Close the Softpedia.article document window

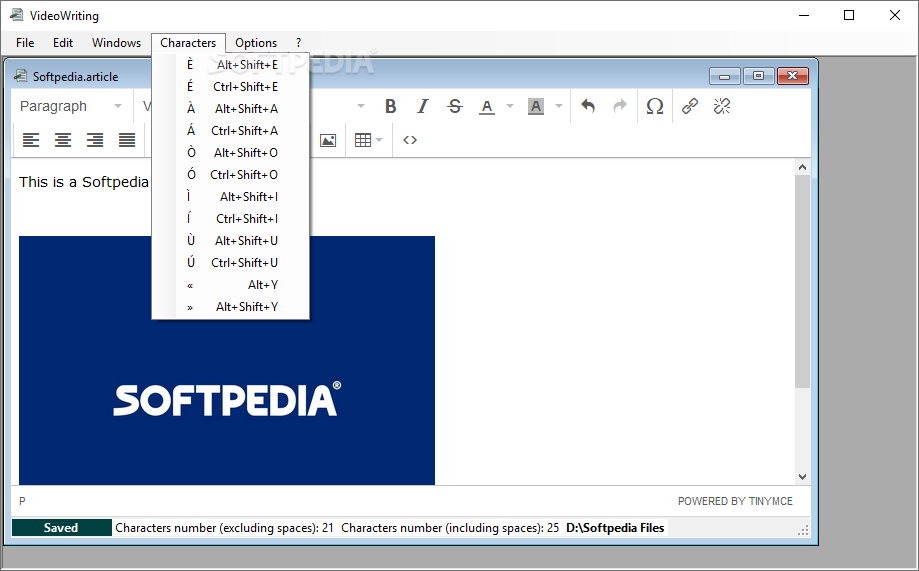click(792, 76)
